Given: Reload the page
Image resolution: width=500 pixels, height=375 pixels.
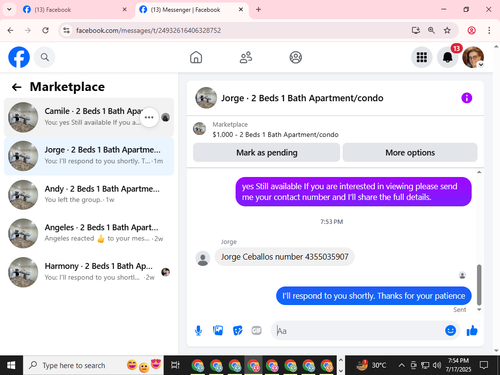Looking at the screenshot, I should pos(45,30).
